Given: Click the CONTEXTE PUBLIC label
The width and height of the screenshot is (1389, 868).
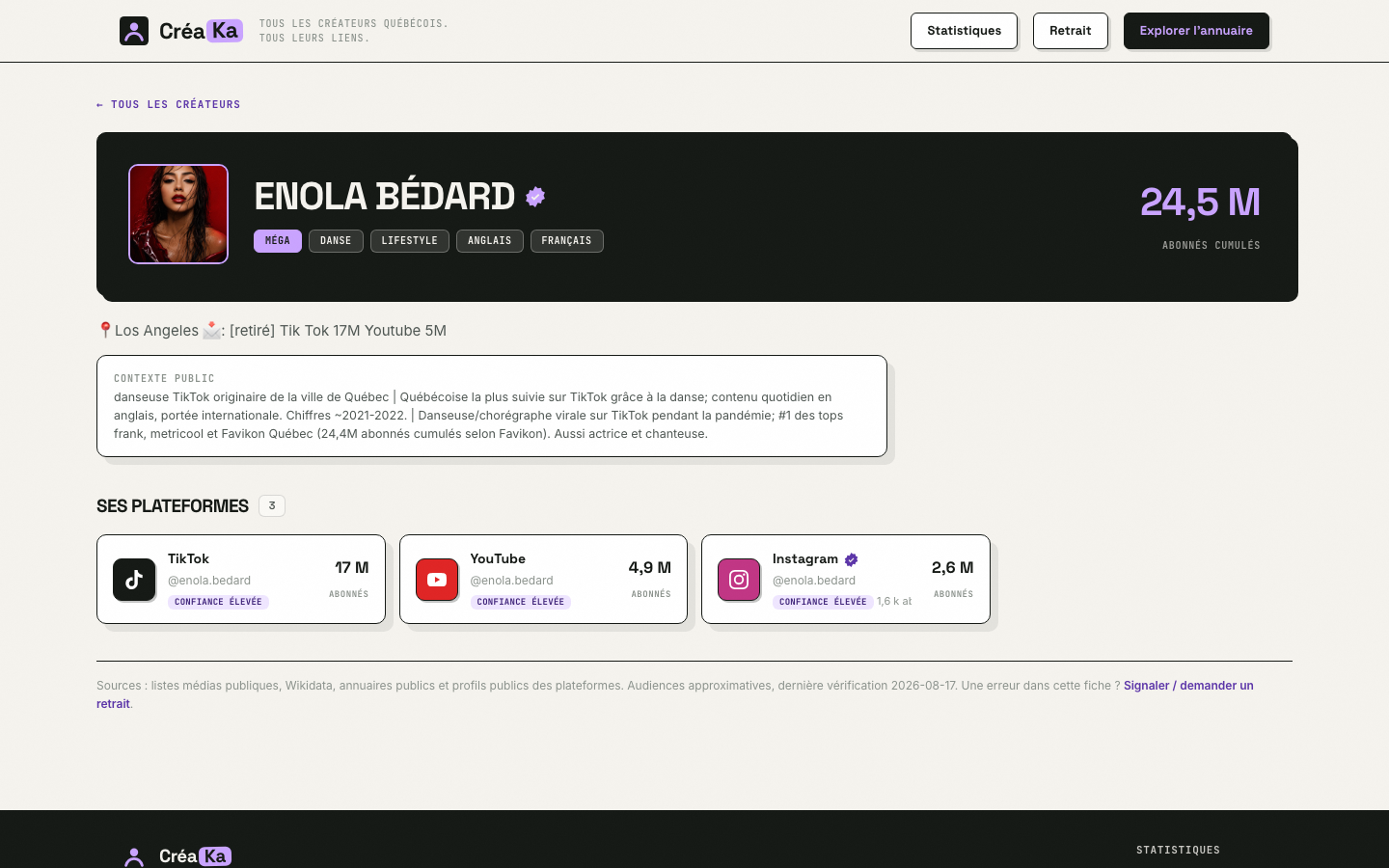Looking at the screenshot, I should (164, 378).
